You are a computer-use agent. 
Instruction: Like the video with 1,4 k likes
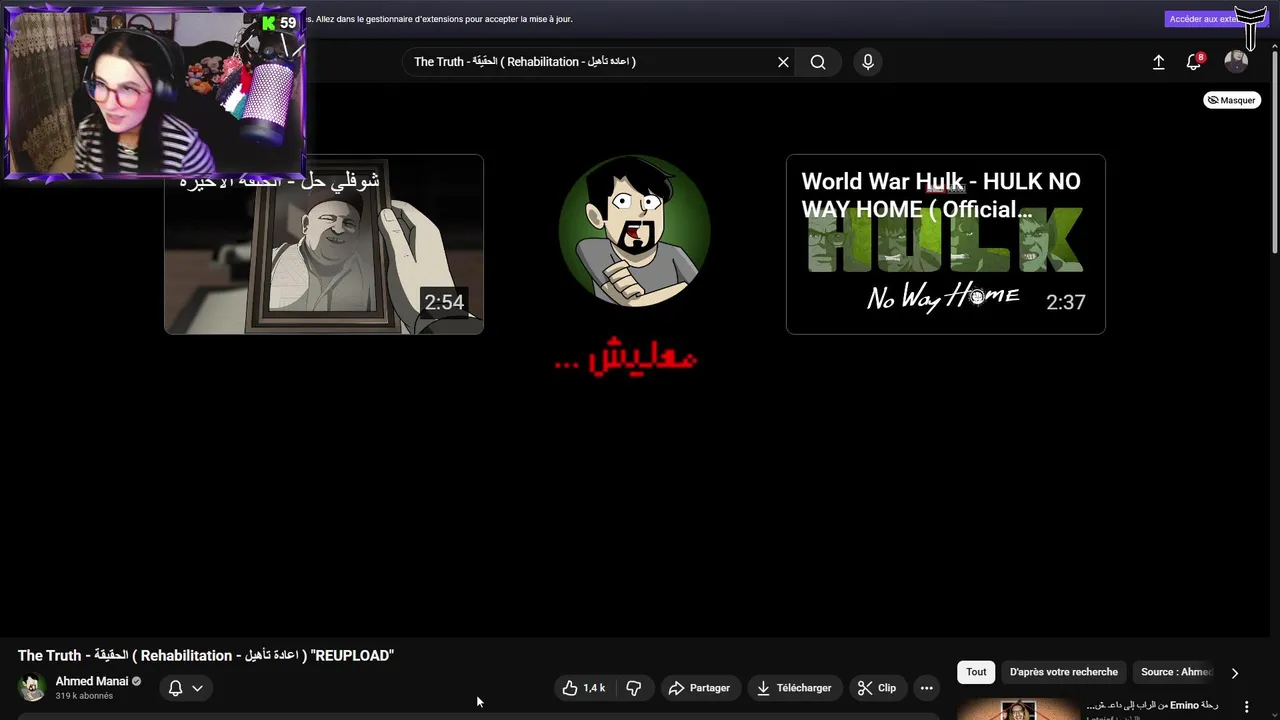[583, 688]
